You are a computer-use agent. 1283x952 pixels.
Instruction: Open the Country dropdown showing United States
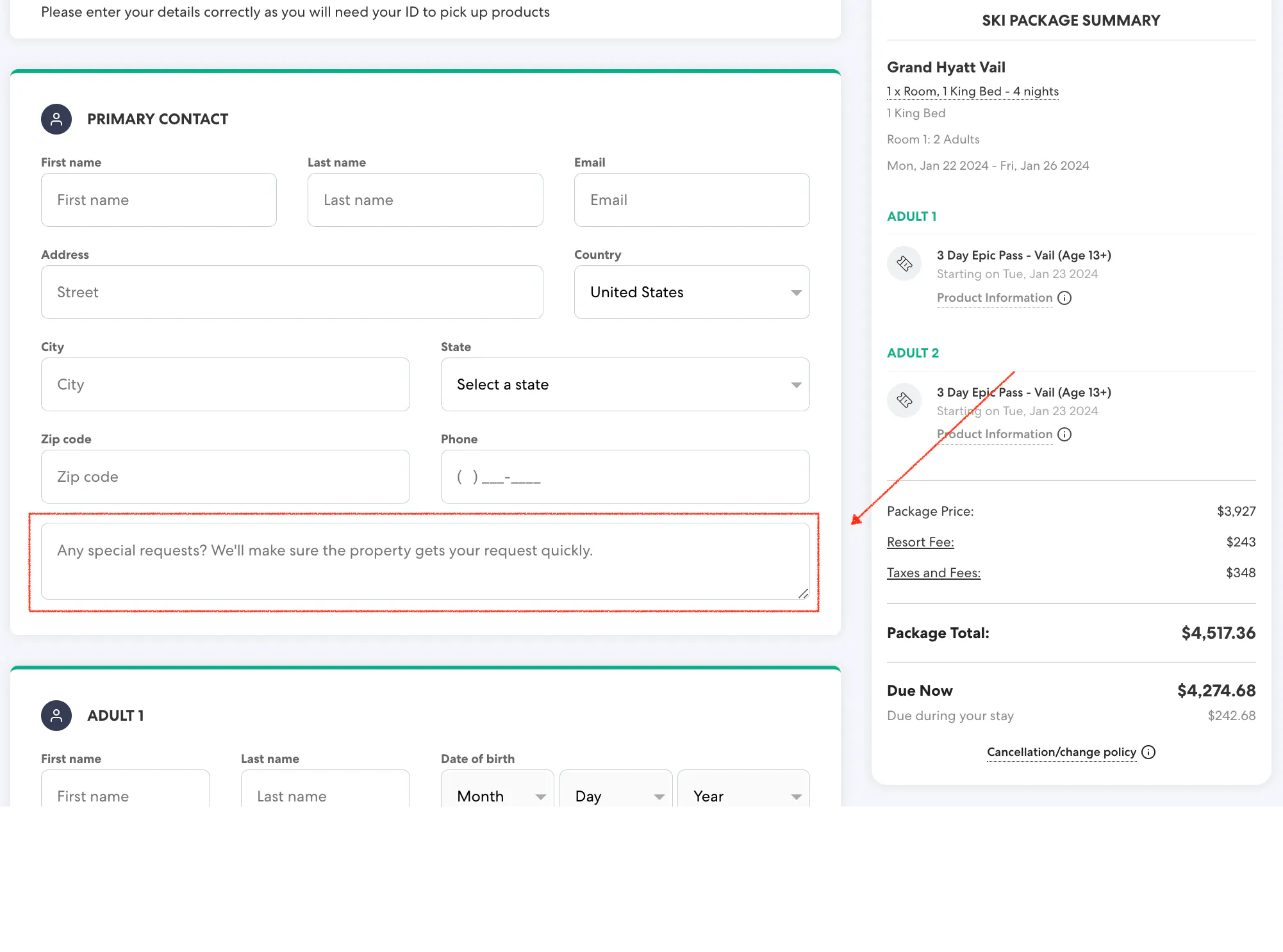click(x=691, y=292)
